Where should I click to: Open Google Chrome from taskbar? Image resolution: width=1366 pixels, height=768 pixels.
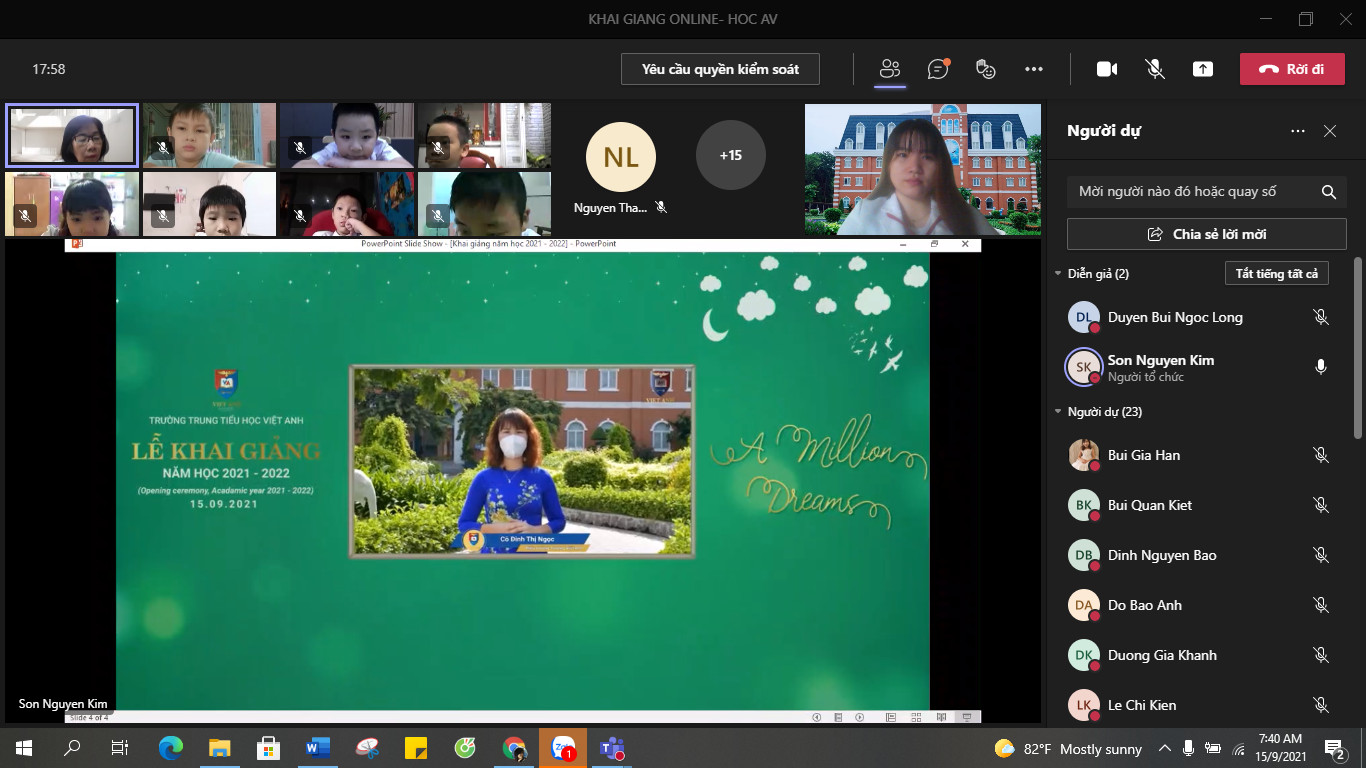(x=514, y=747)
